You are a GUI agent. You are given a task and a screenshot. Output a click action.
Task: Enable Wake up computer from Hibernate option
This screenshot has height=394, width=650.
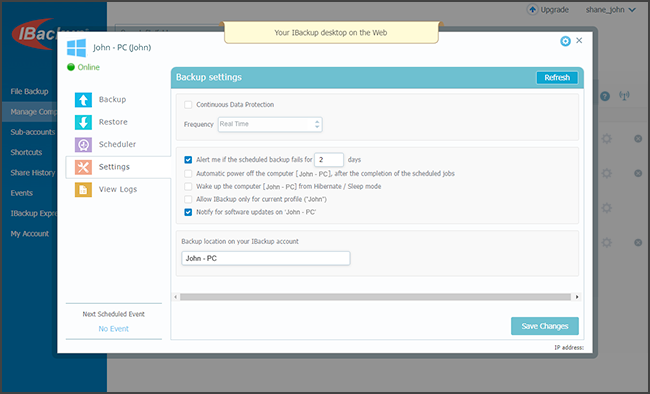(x=188, y=186)
